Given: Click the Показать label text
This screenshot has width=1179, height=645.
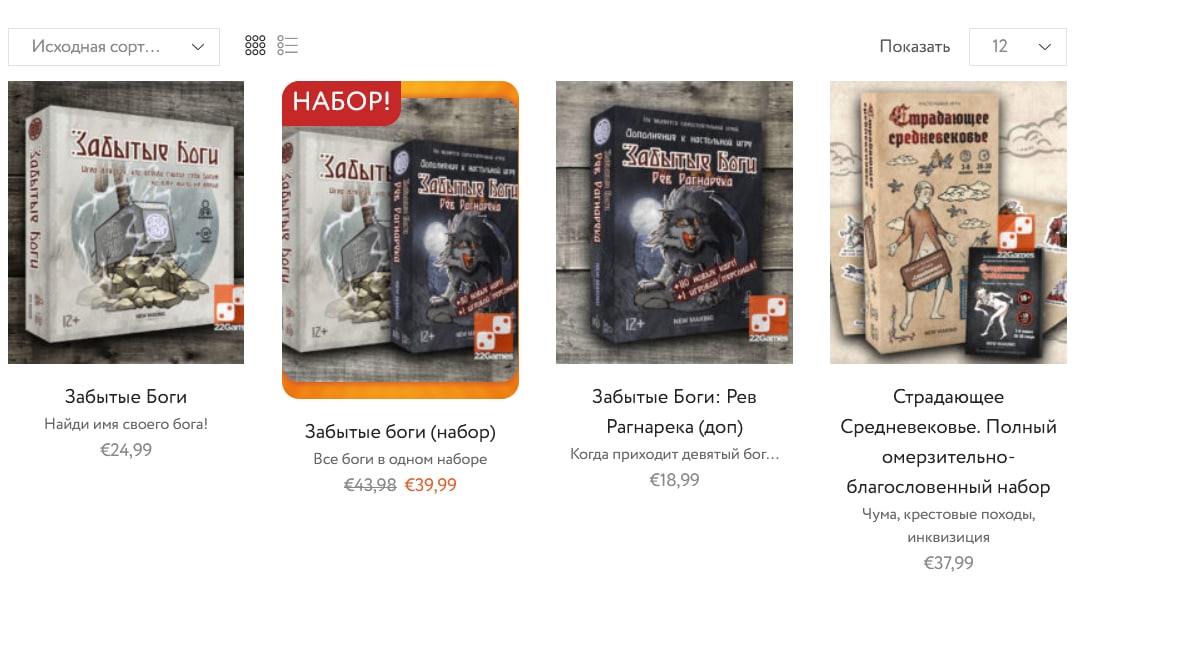Looking at the screenshot, I should click(914, 47).
